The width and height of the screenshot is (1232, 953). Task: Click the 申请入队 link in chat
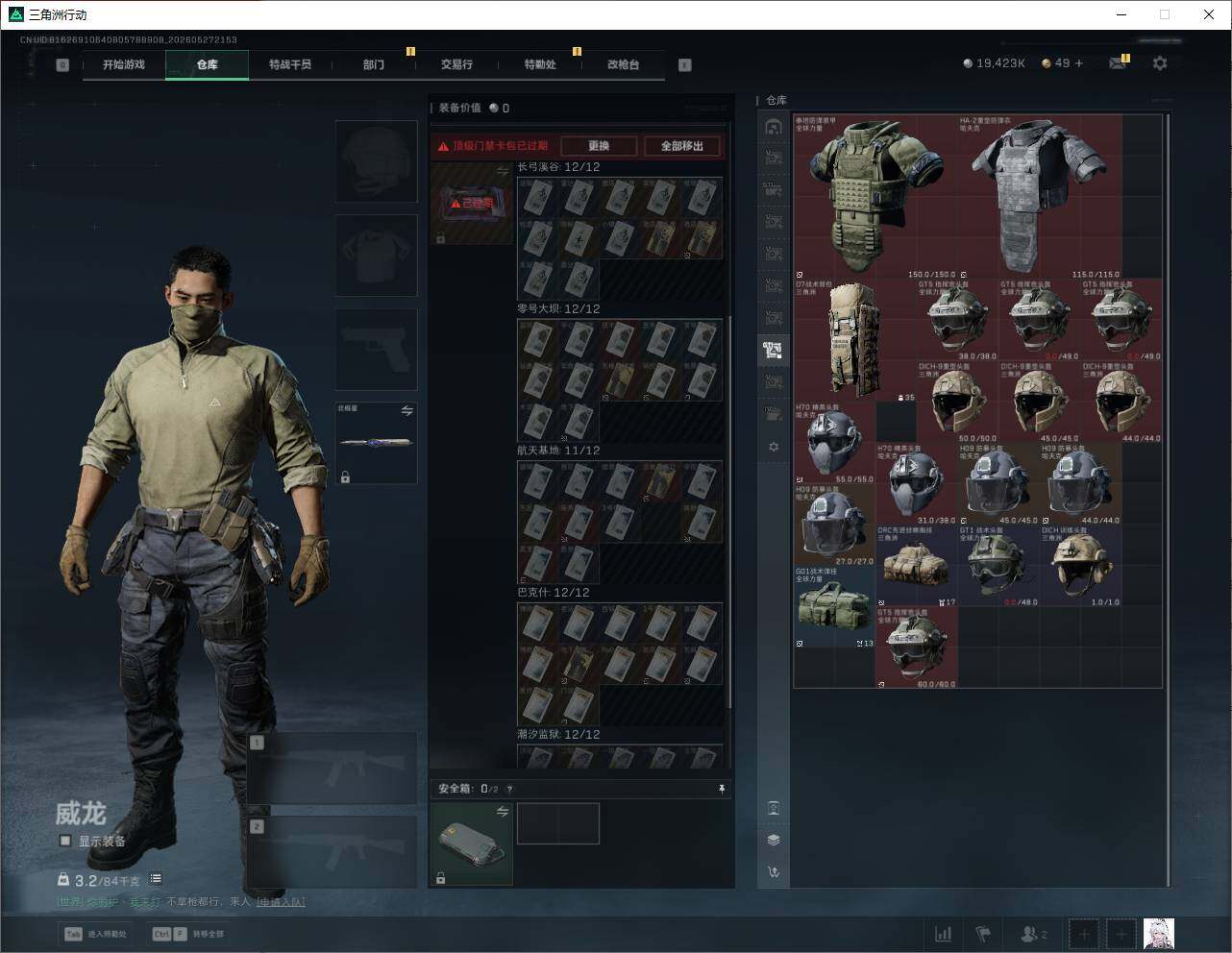[x=281, y=902]
